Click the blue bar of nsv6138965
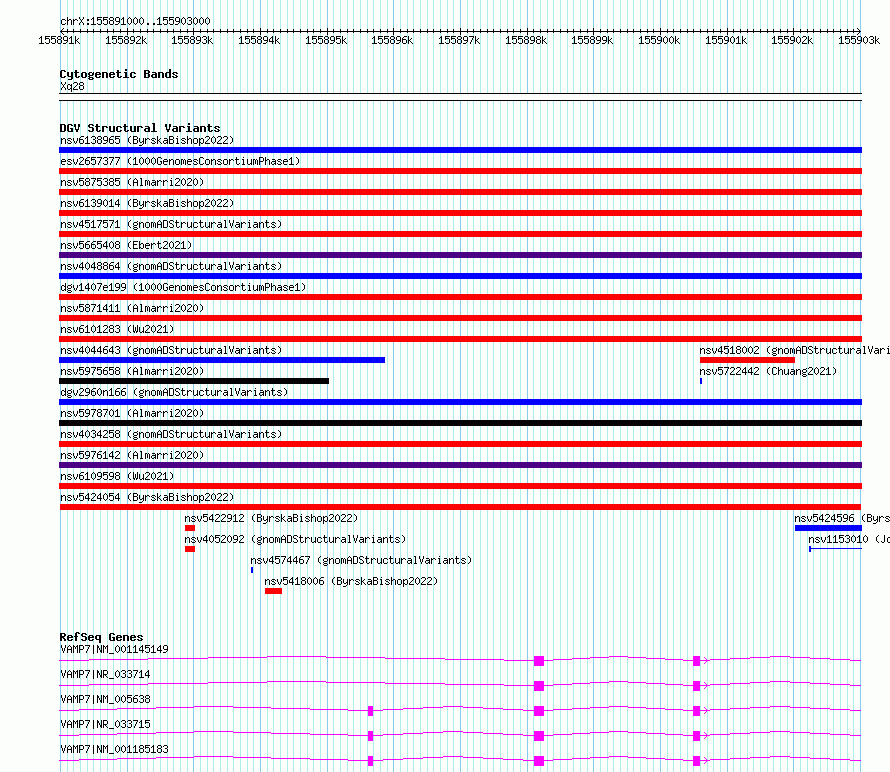Viewport: 890px width, 772px height. coord(460,150)
